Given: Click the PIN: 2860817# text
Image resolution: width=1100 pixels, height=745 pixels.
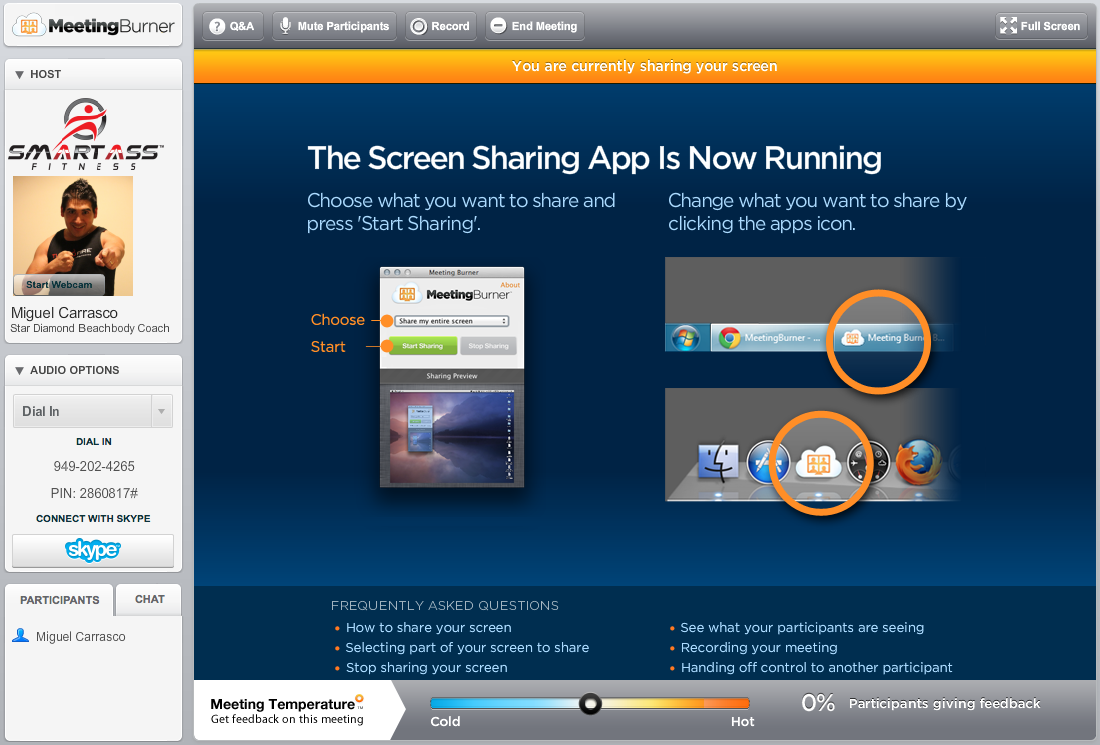Looking at the screenshot, I should tap(94, 493).
